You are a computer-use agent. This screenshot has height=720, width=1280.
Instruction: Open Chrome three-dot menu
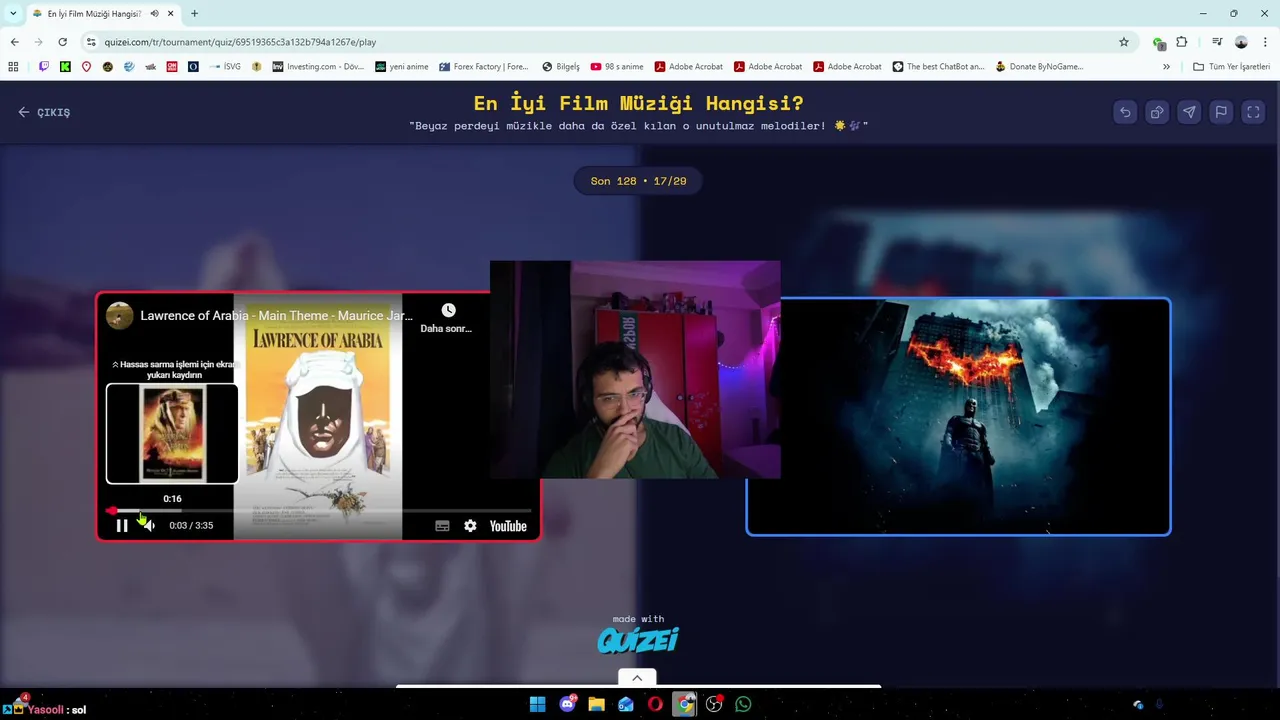coord(1265,42)
